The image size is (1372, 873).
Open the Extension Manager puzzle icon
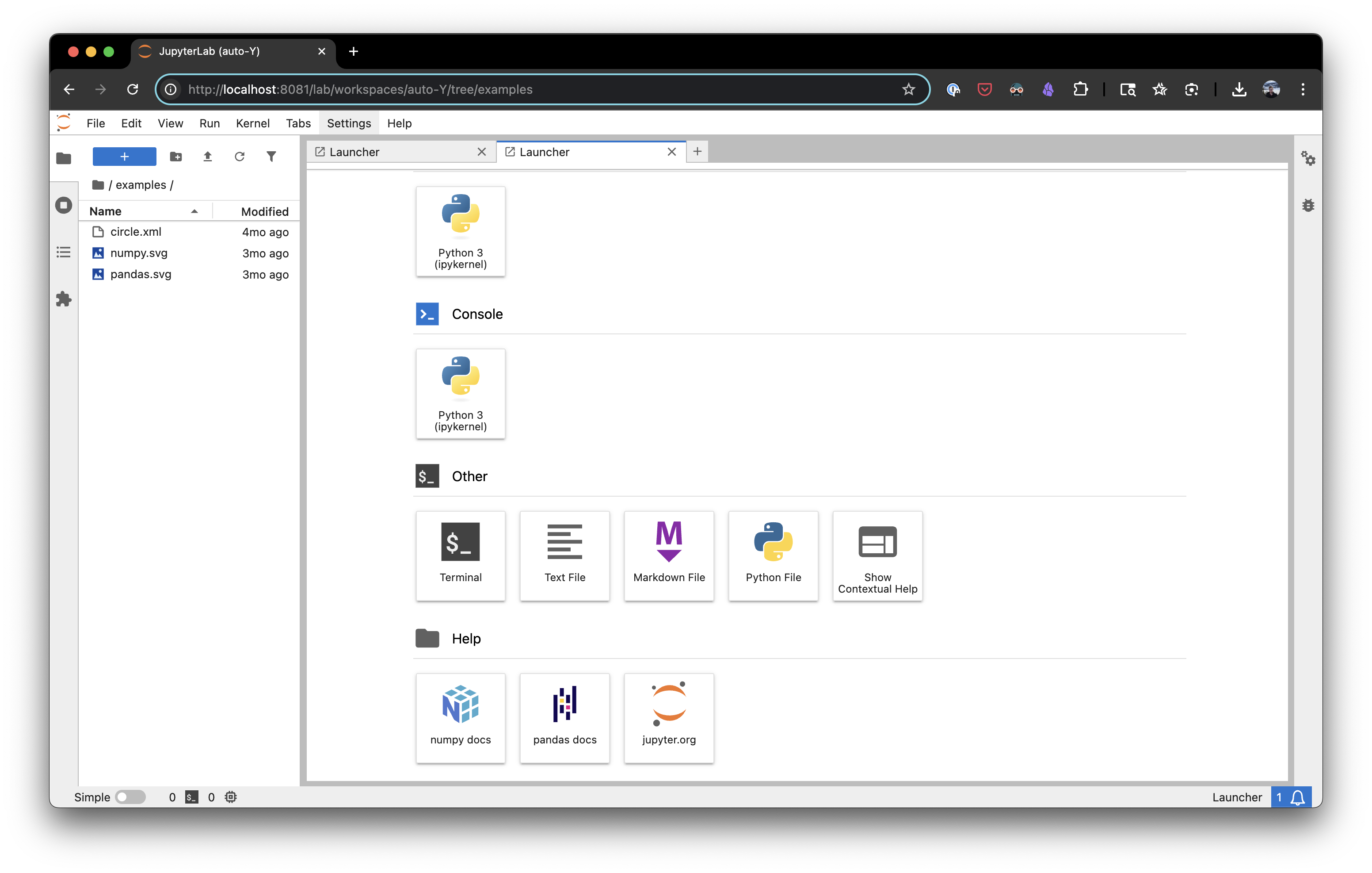pyautogui.click(x=64, y=299)
